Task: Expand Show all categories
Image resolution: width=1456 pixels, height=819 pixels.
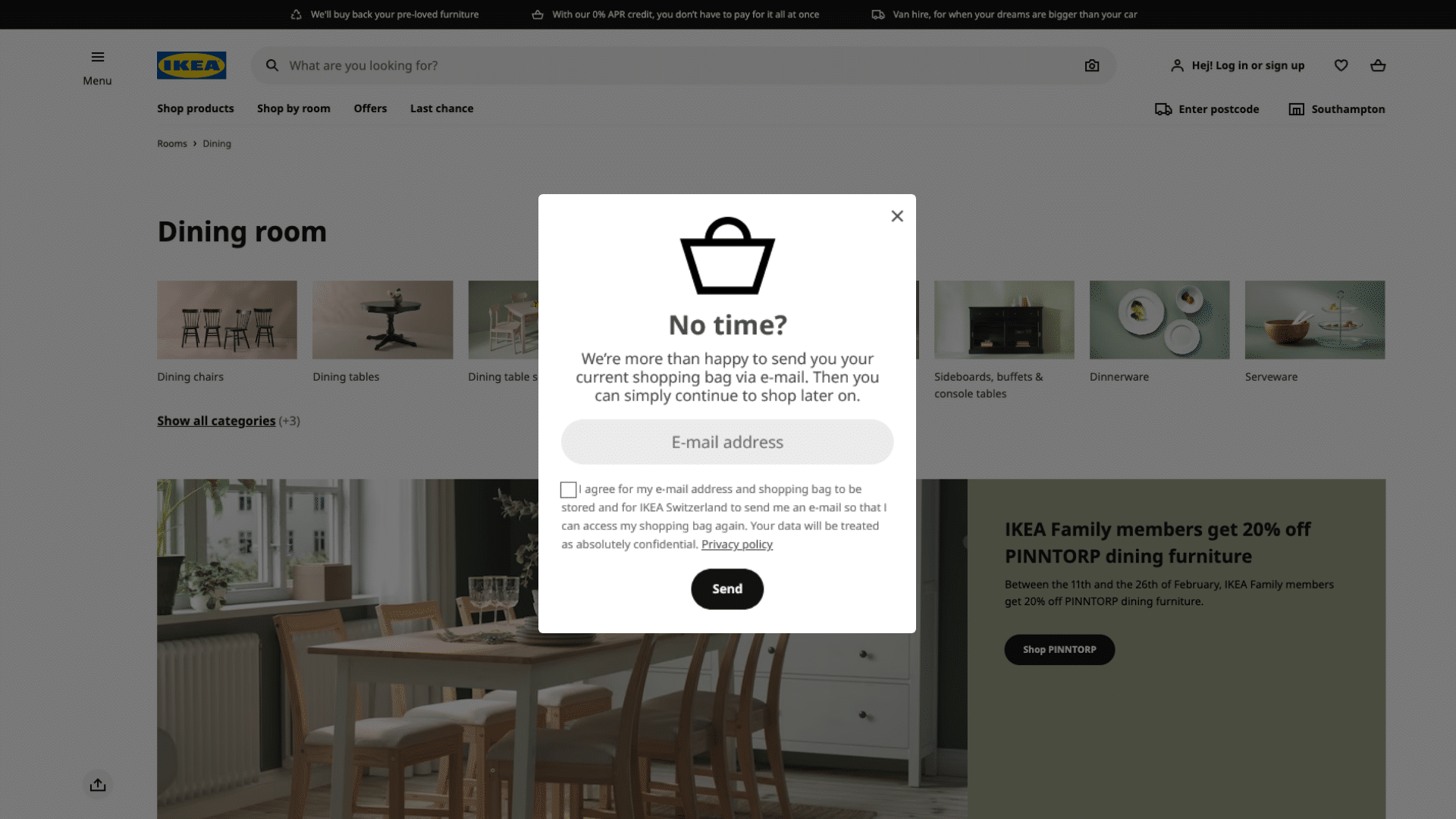Action: pos(216,421)
